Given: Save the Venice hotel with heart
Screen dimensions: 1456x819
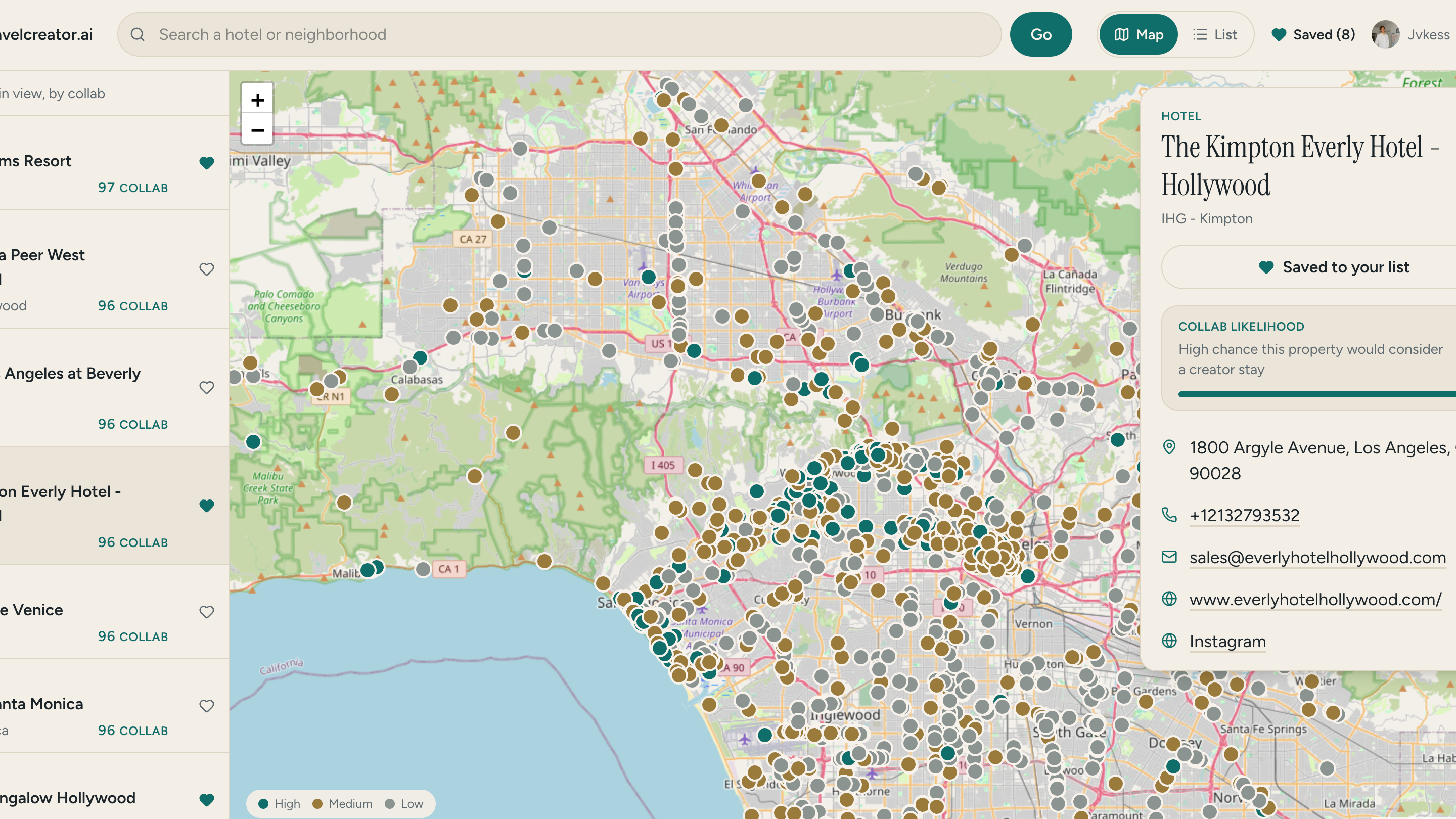Looking at the screenshot, I should (207, 612).
